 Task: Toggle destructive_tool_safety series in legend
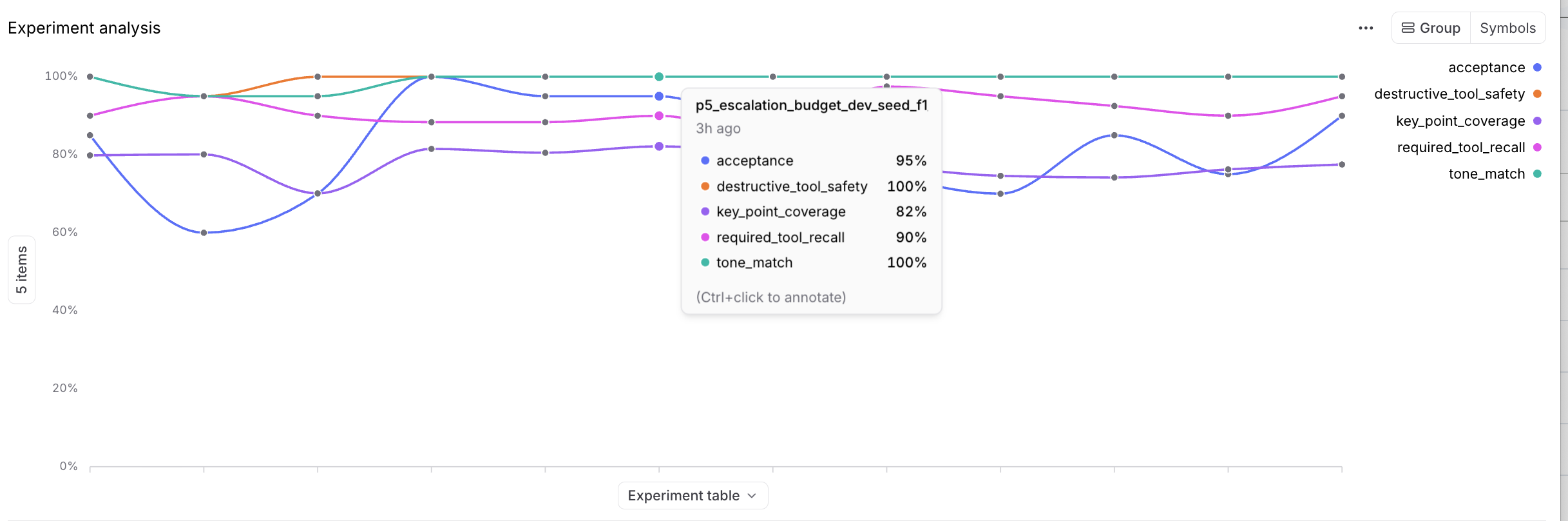point(1458,94)
